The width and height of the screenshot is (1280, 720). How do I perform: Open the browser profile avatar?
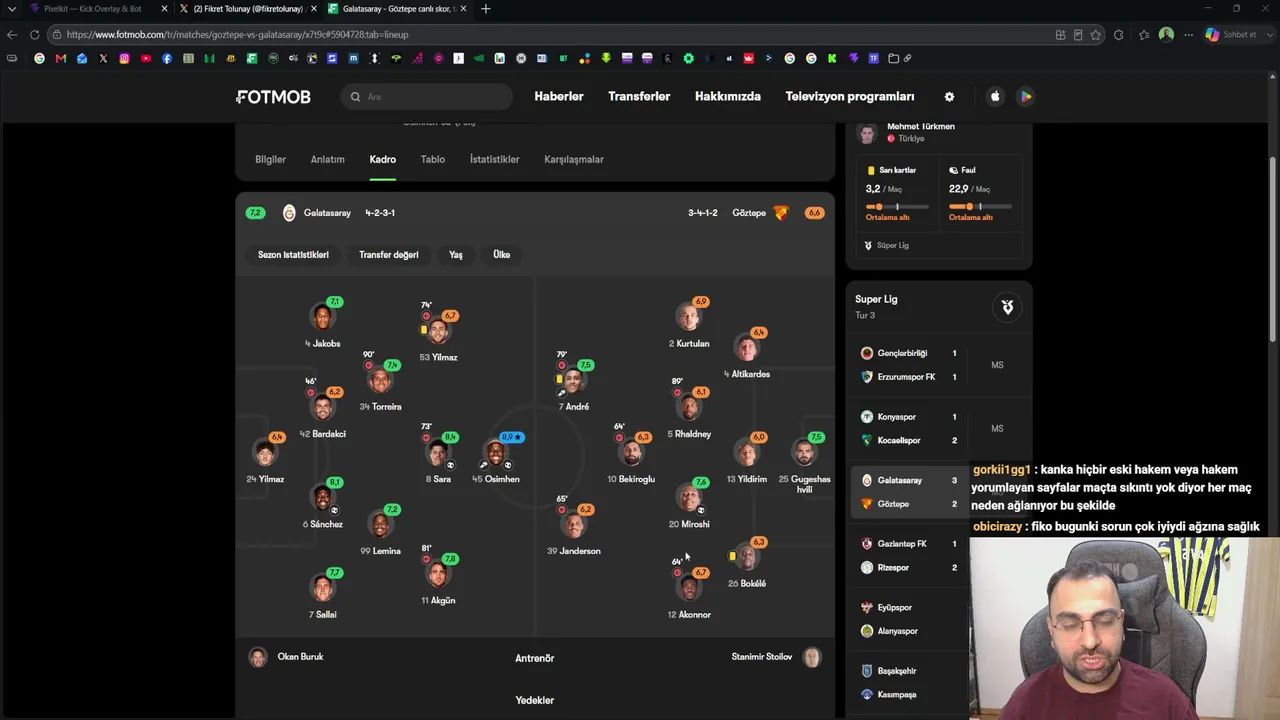coord(1166,34)
